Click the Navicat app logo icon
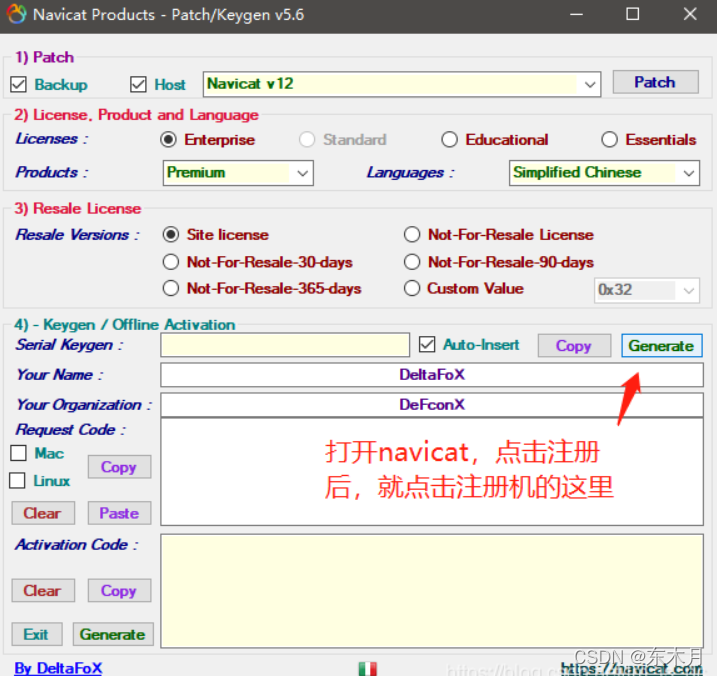Viewport: 717px width, 676px height. pyautogui.click(x=16, y=14)
